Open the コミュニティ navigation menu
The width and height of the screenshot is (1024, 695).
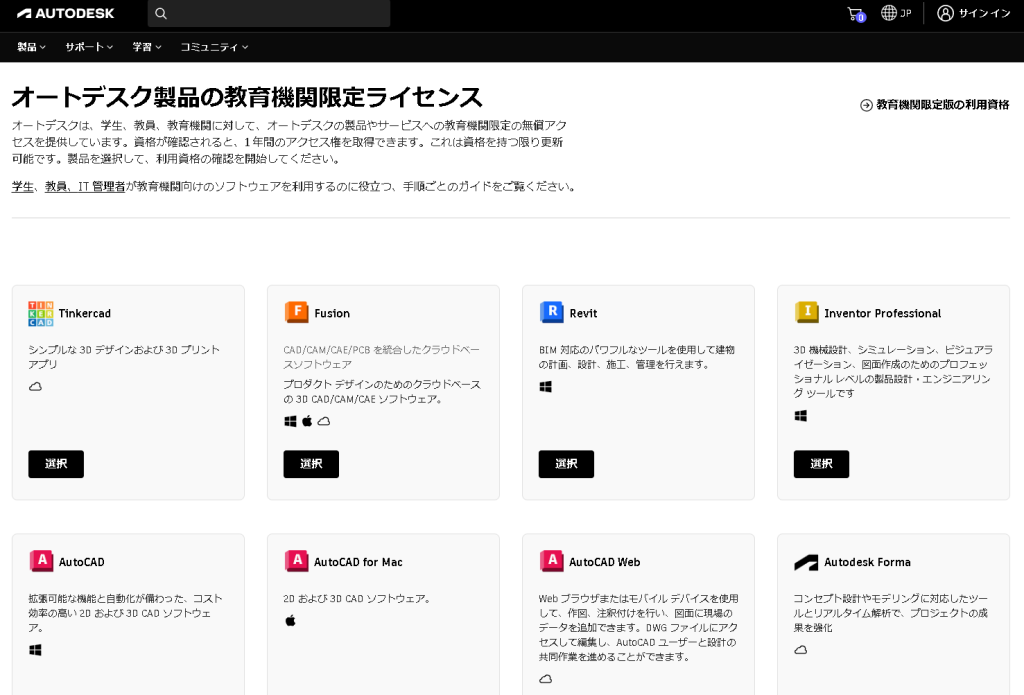coord(214,47)
